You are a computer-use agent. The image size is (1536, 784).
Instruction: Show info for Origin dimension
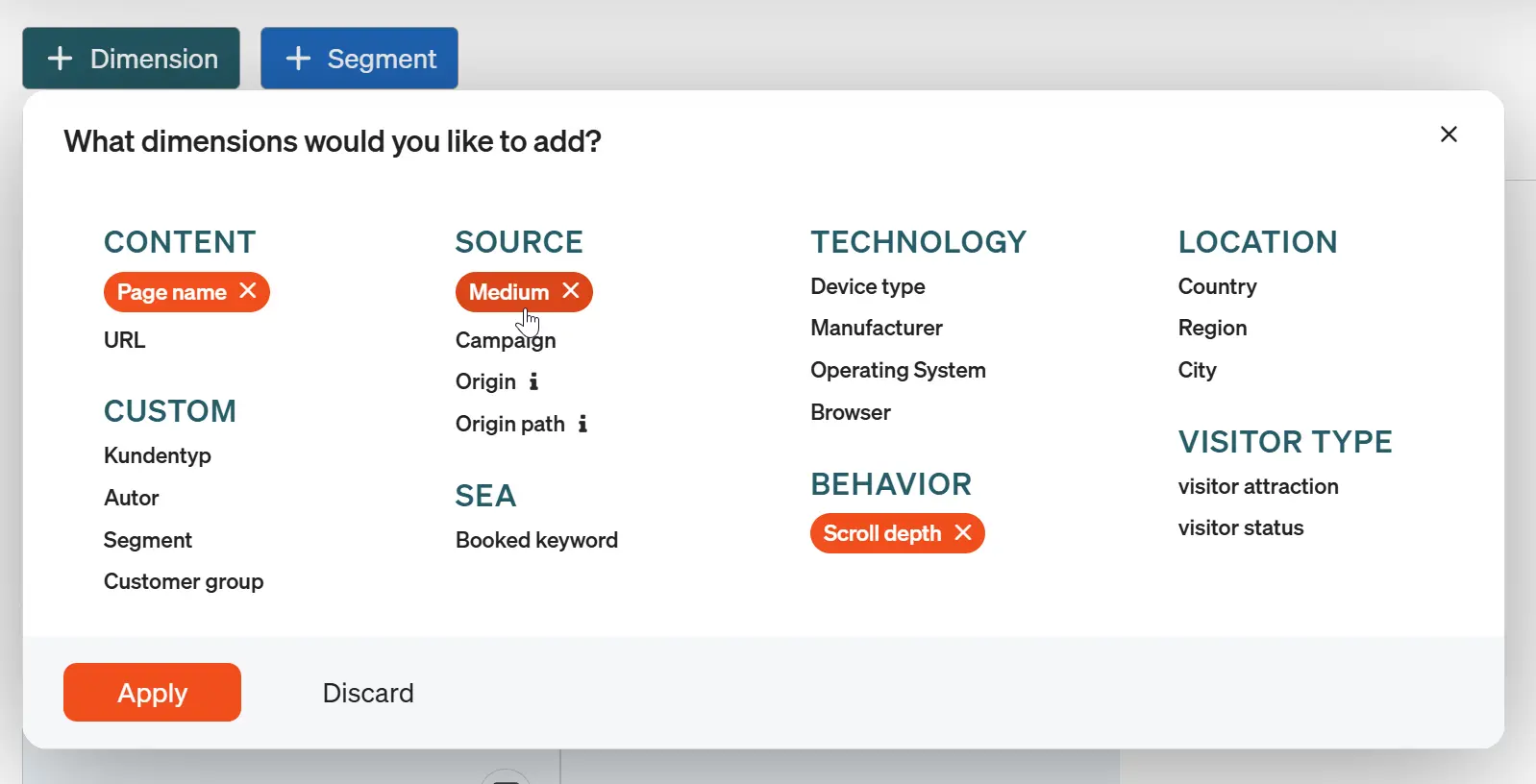[x=533, y=381]
